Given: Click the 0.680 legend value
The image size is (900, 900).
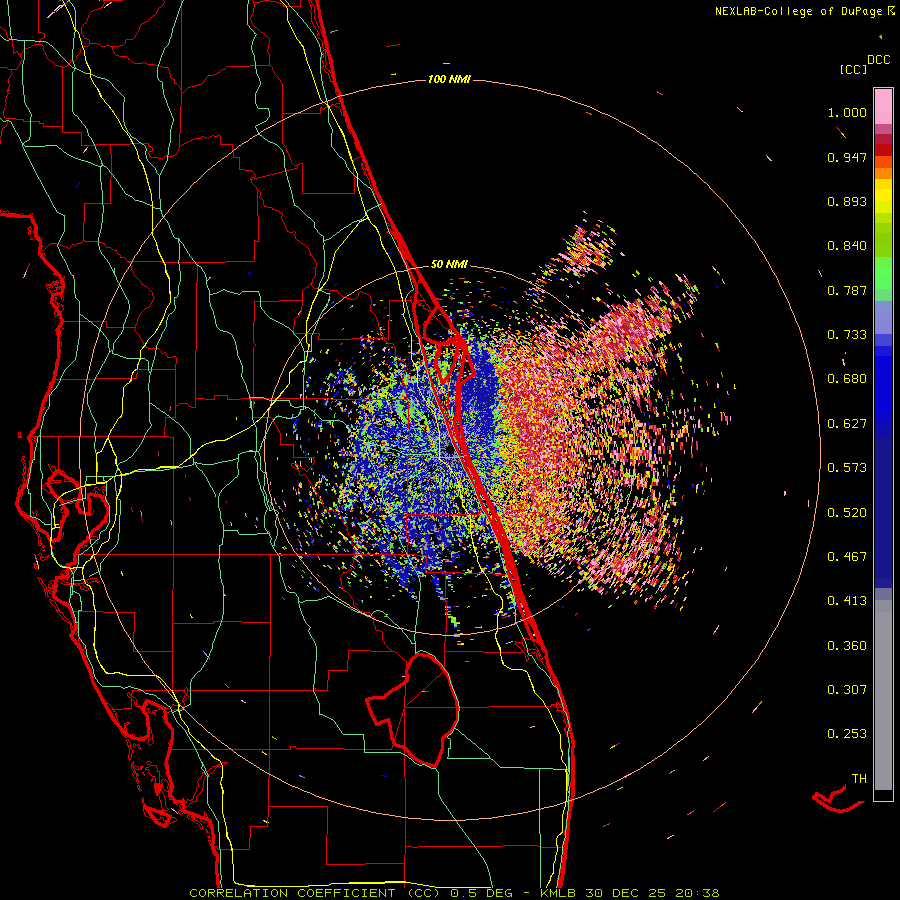Looking at the screenshot, I should (x=847, y=379).
